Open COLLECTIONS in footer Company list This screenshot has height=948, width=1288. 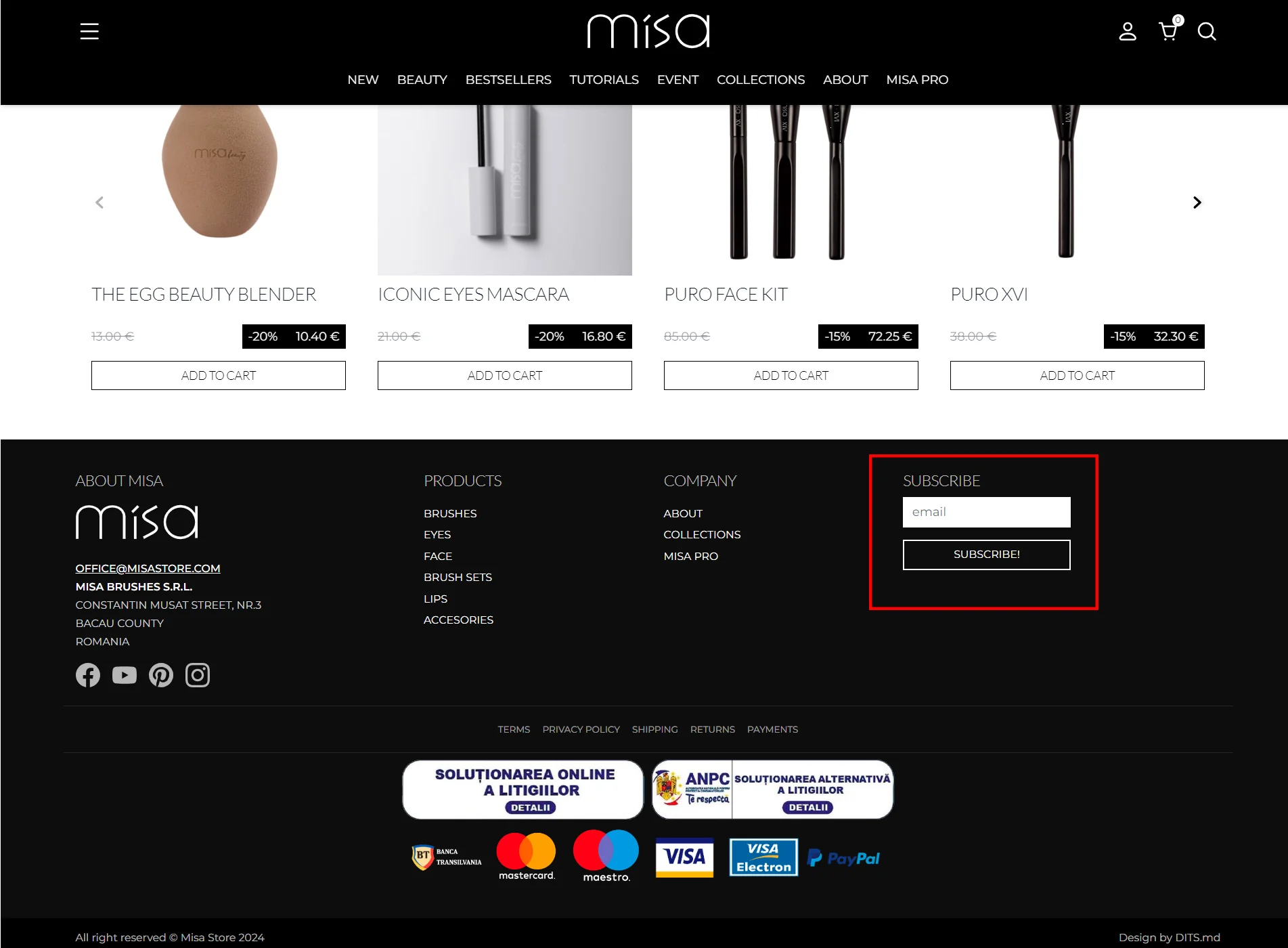pyautogui.click(x=702, y=535)
